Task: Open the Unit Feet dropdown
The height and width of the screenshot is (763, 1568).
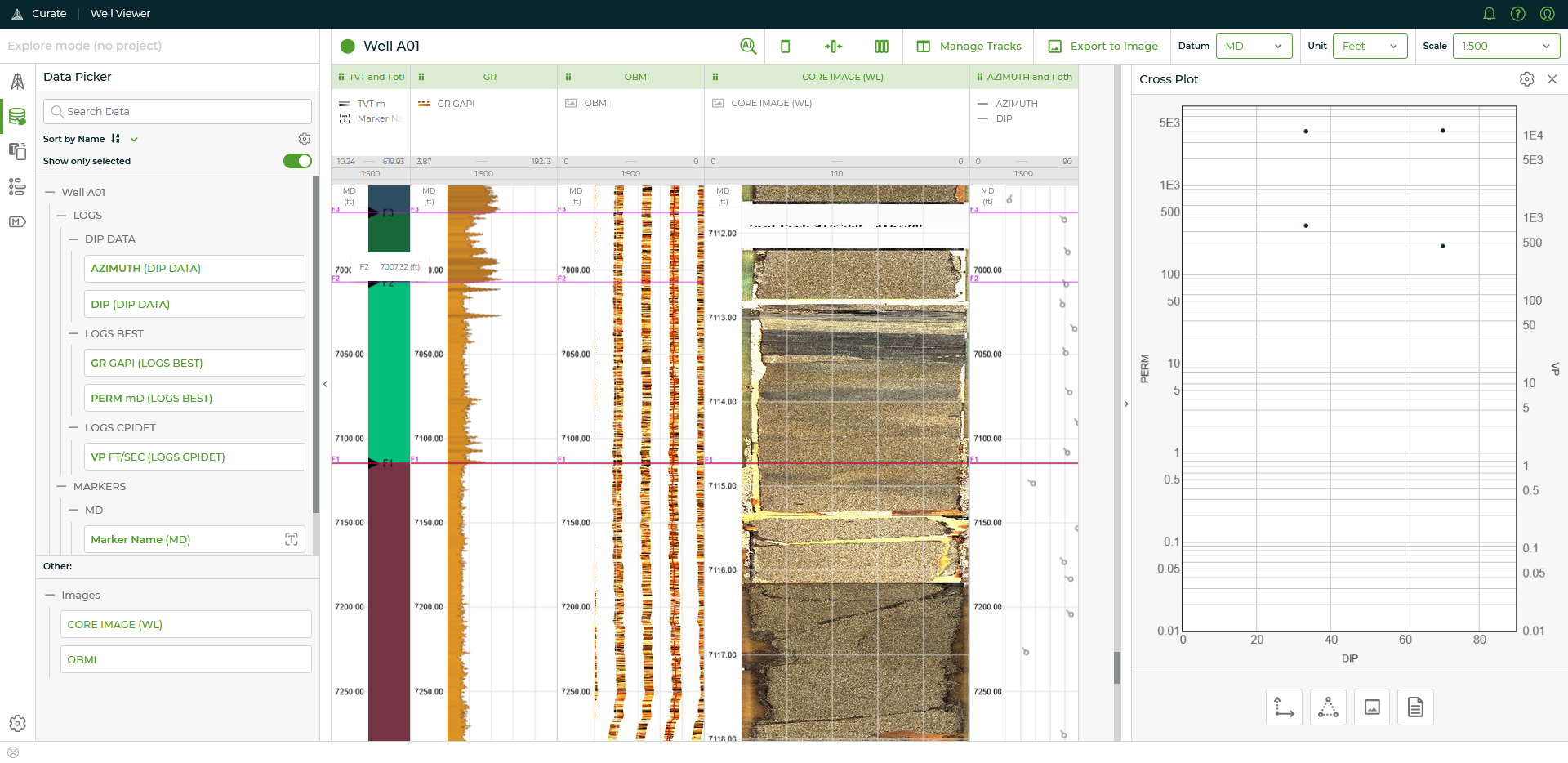Action: (x=1370, y=46)
